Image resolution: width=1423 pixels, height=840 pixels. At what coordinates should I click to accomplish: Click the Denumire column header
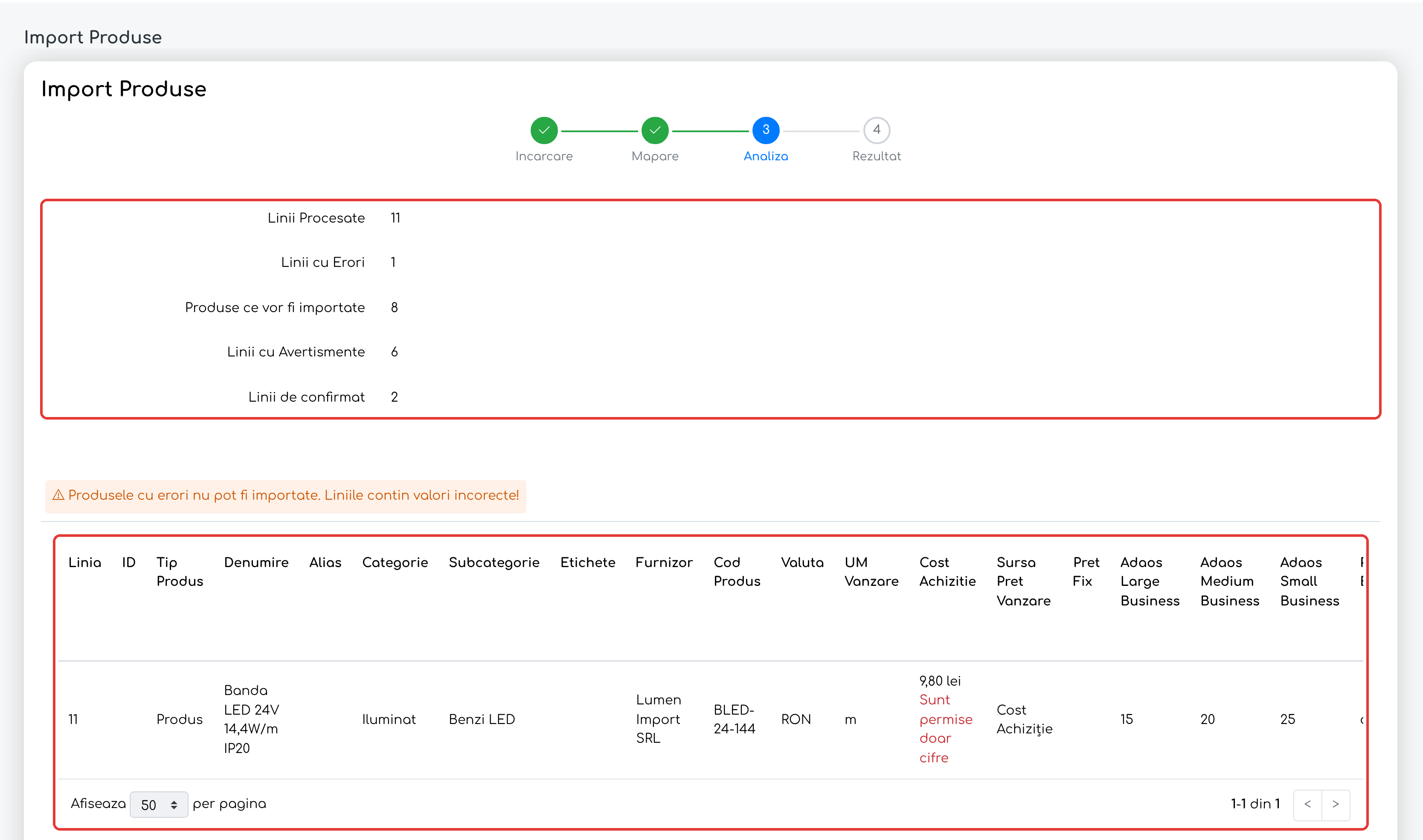pos(256,562)
